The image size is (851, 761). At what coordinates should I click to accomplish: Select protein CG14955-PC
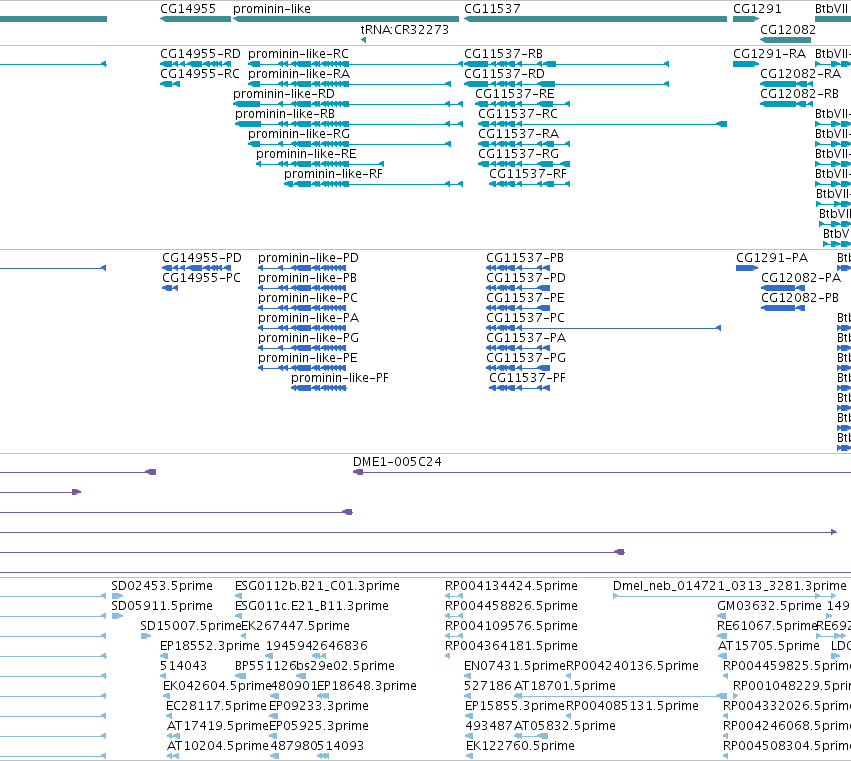(x=170, y=288)
